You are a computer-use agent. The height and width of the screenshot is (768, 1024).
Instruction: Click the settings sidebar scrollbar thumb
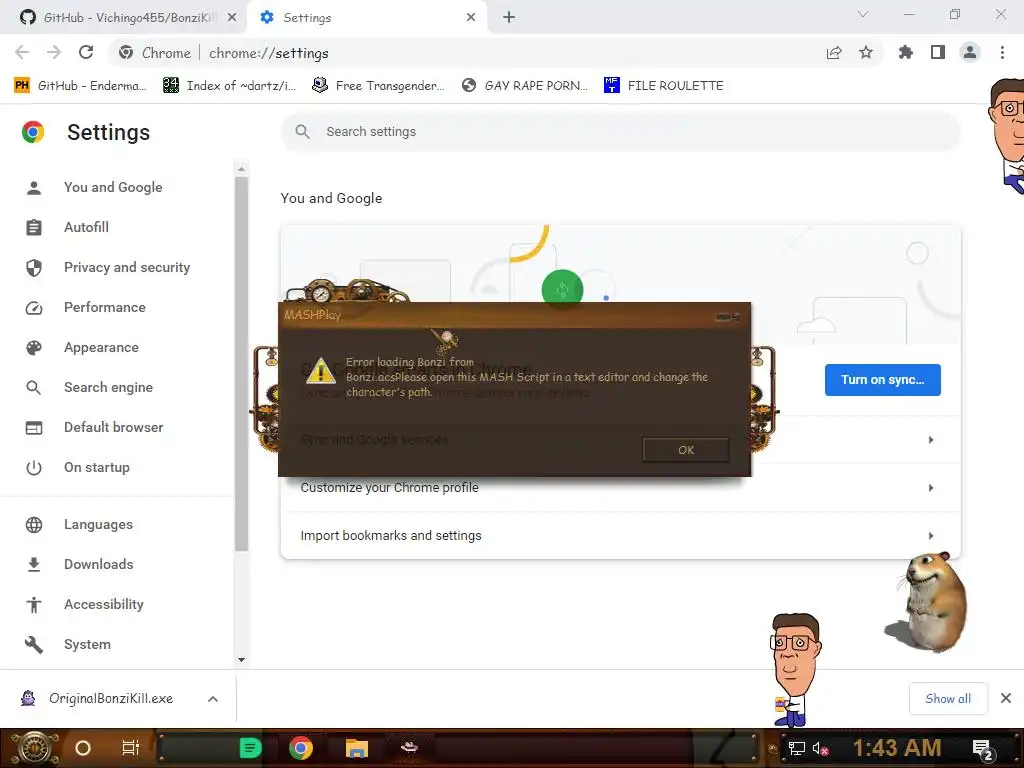coord(242,364)
